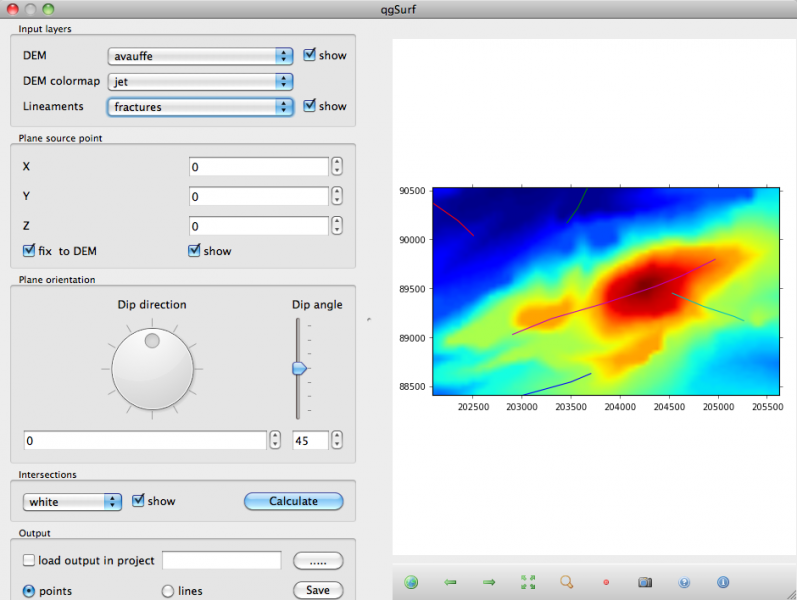Click the green four-arrows pan icon
The image size is (797, 600).
click(528, 582)
